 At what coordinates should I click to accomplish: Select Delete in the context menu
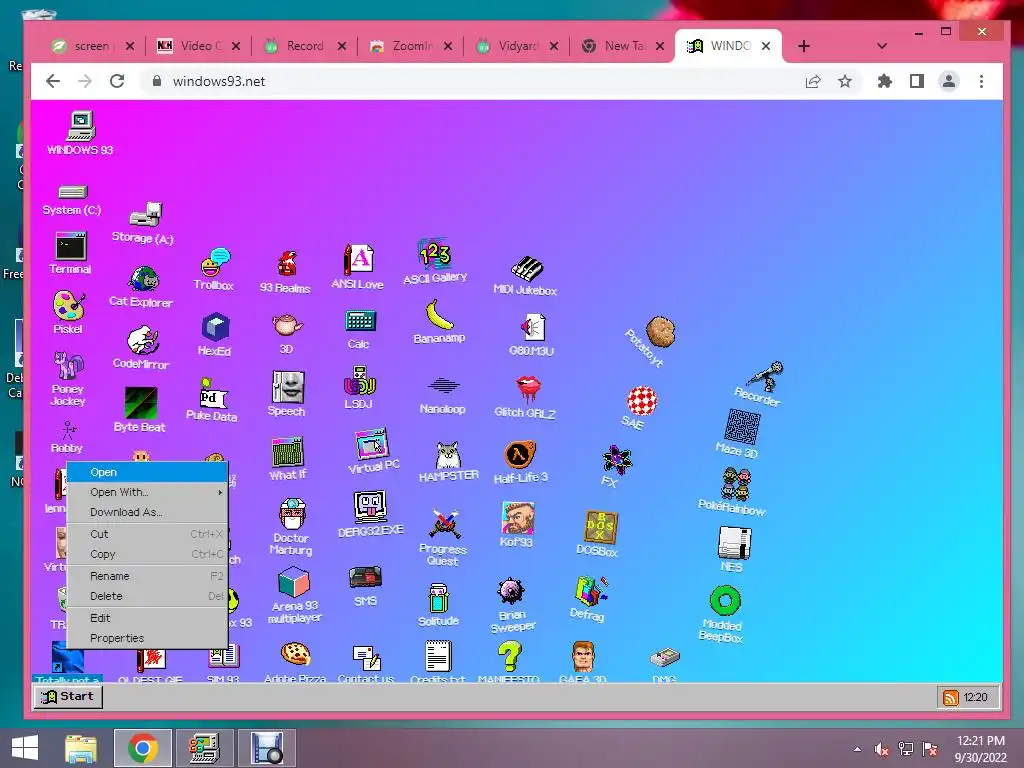click(x=148, y=596)
